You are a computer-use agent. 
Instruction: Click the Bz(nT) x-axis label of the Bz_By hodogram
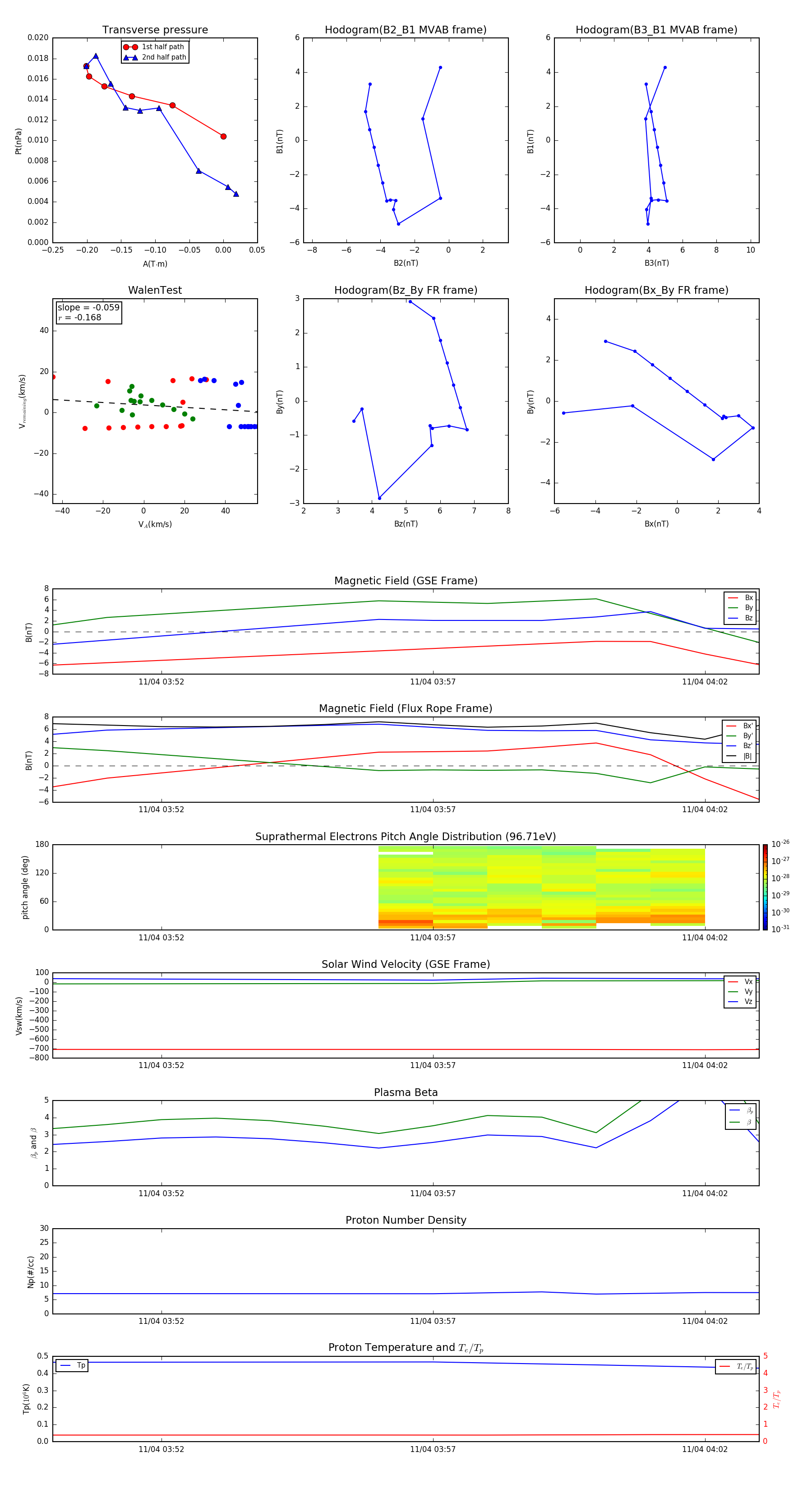[x=405, y=524]
